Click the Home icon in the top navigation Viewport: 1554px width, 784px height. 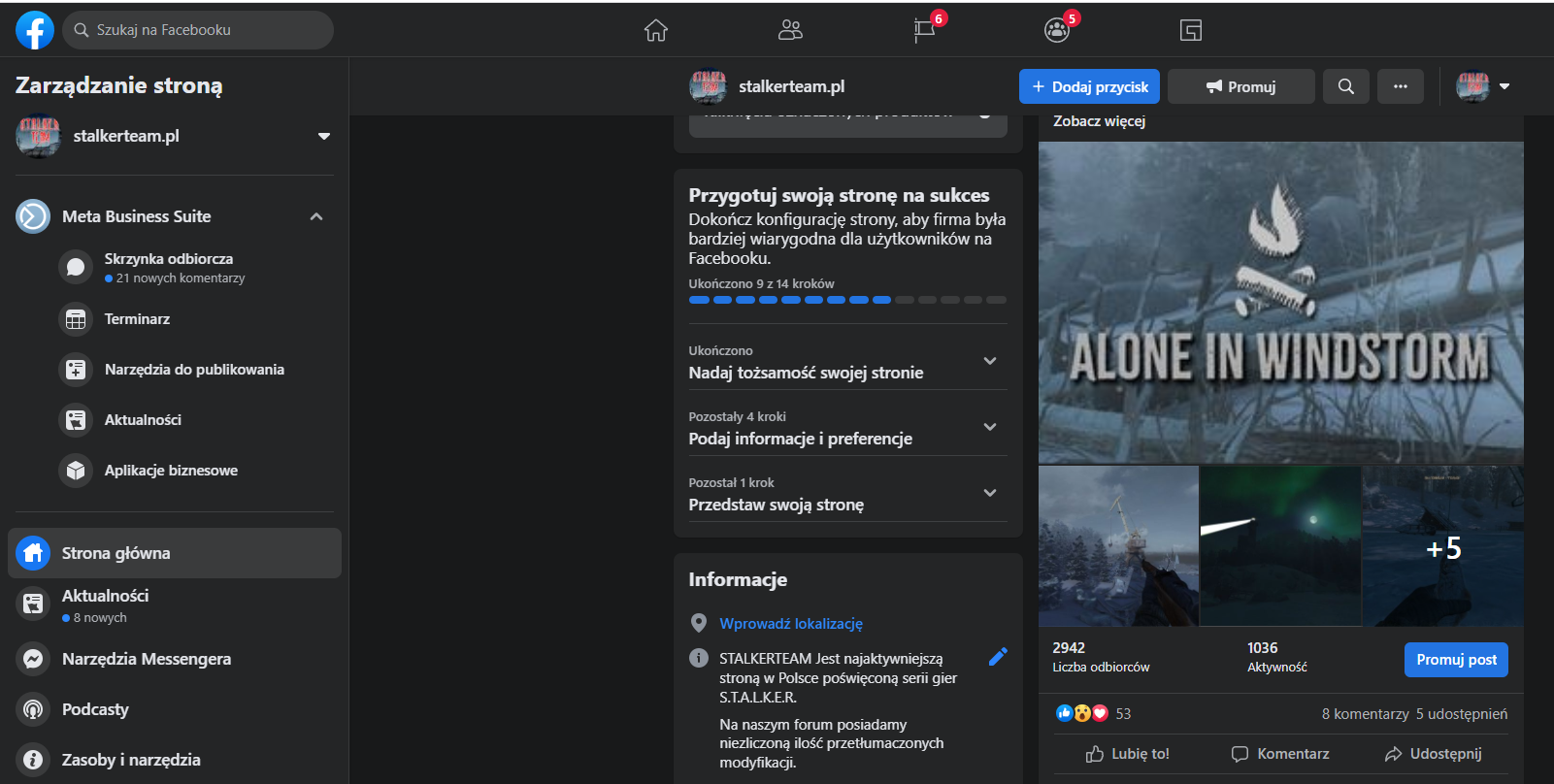coord(656,30)
